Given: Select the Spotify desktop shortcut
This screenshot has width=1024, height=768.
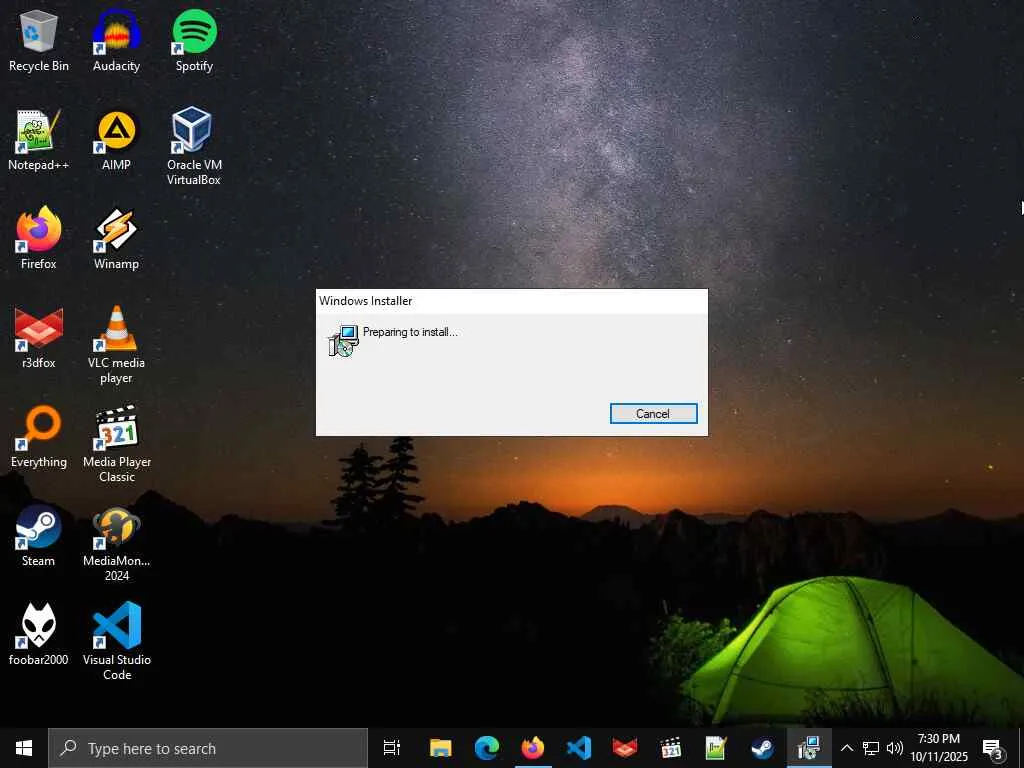Looking at the screenshot, I should (194, 40).
